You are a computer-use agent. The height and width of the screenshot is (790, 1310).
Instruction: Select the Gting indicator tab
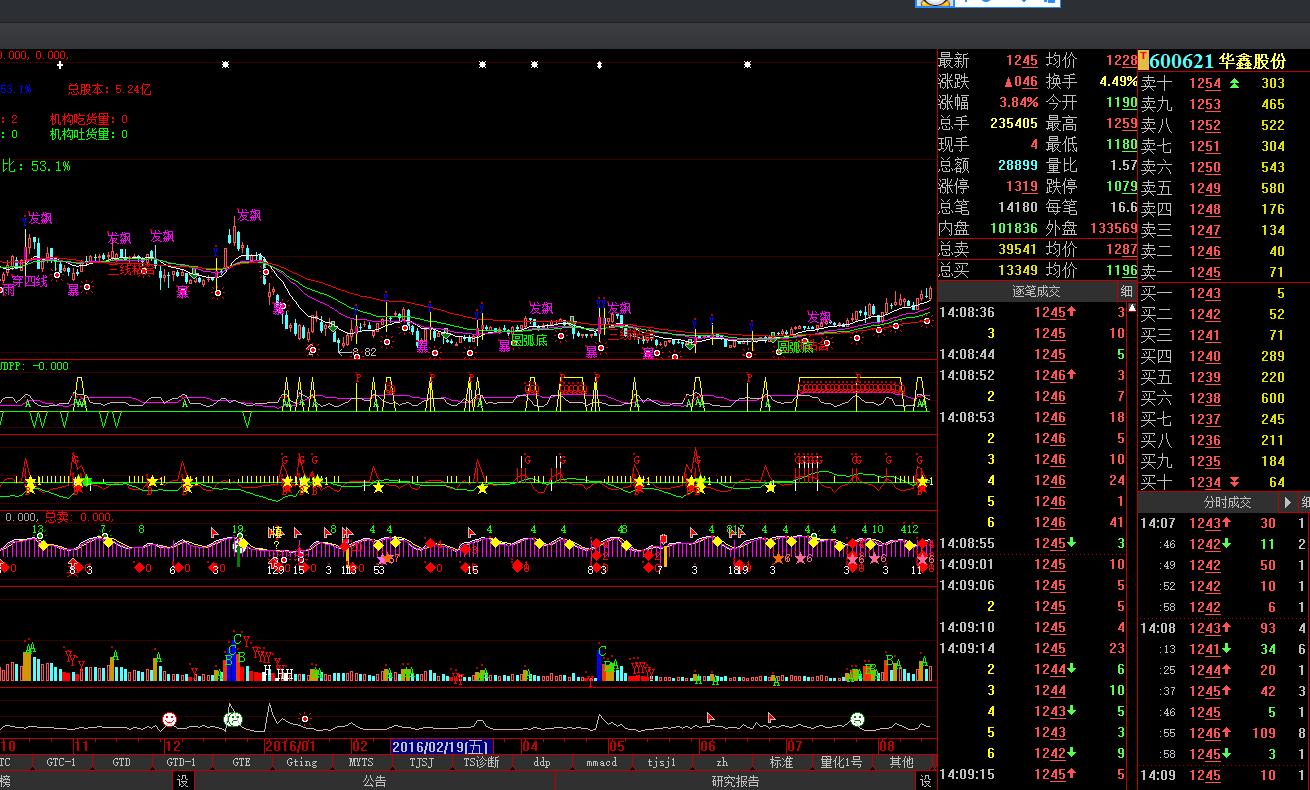[301, 762]
